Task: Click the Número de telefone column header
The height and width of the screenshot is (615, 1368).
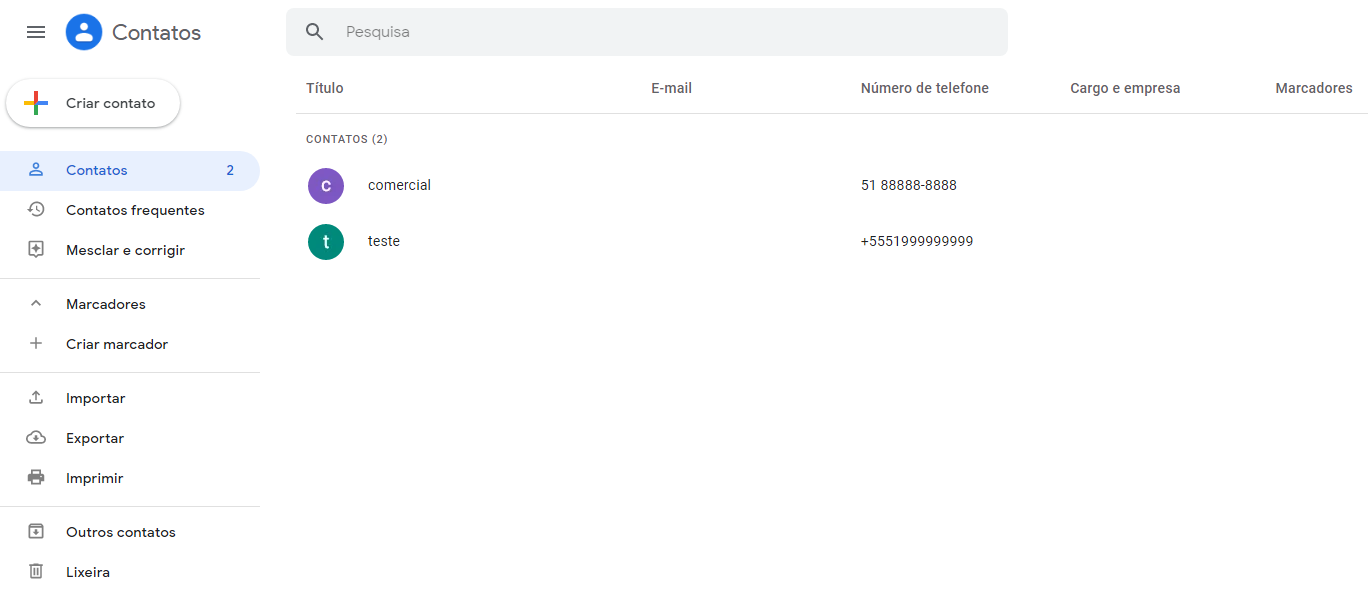Action: tap(924, 88)
